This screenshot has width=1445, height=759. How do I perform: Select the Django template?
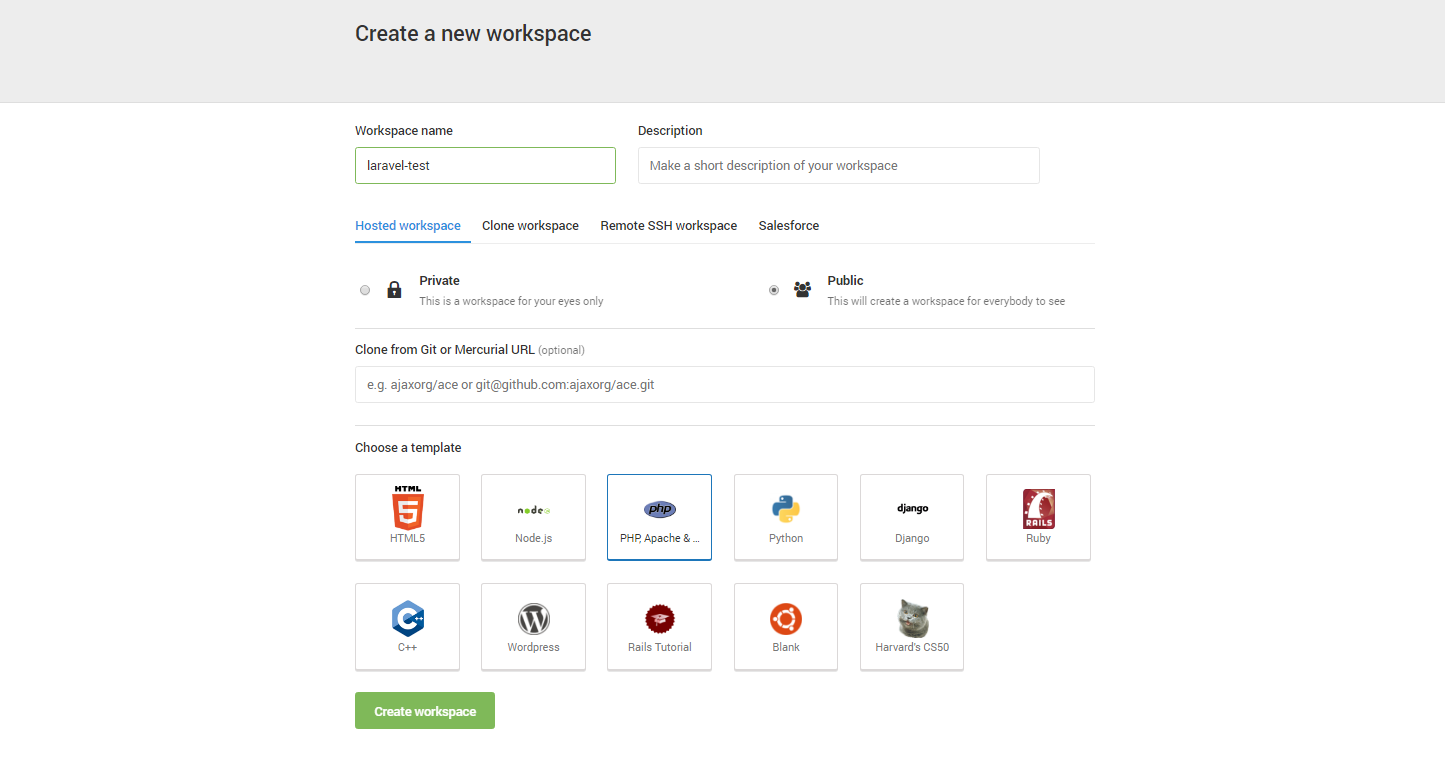click(x=911, y=516)
